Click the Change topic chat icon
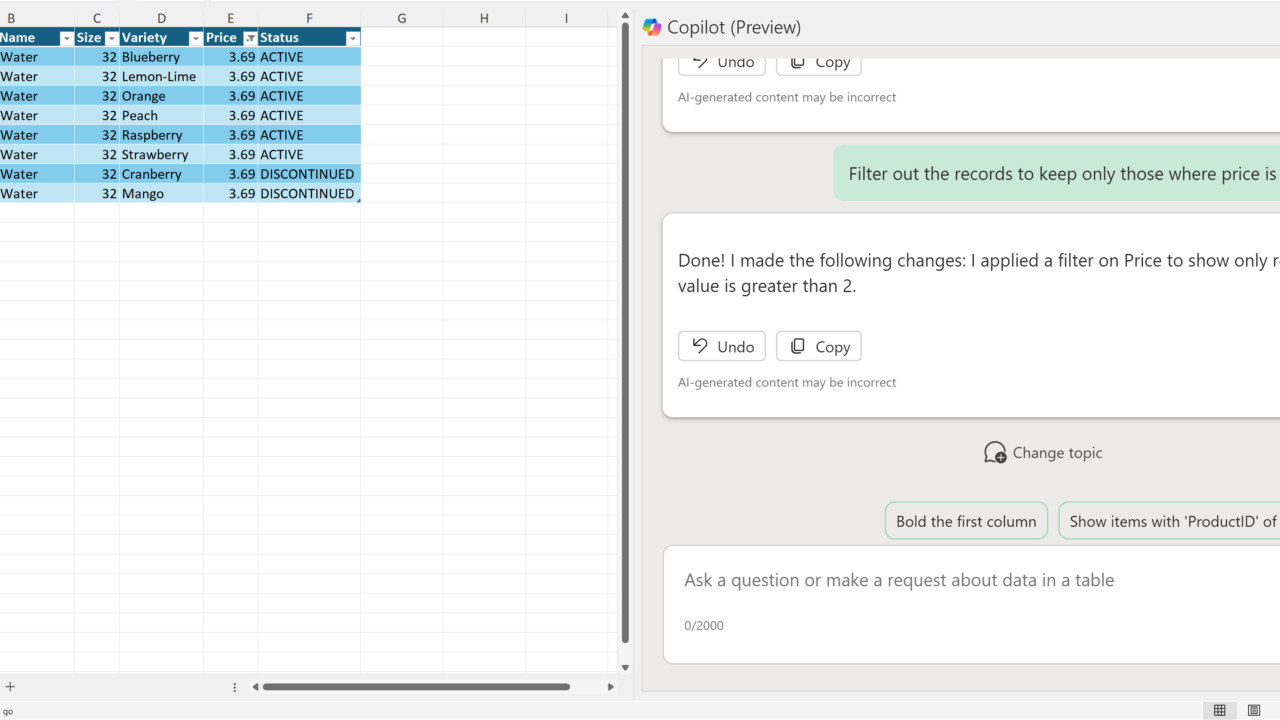Viewport: 1280px width, 720px height. coord(995,453)
